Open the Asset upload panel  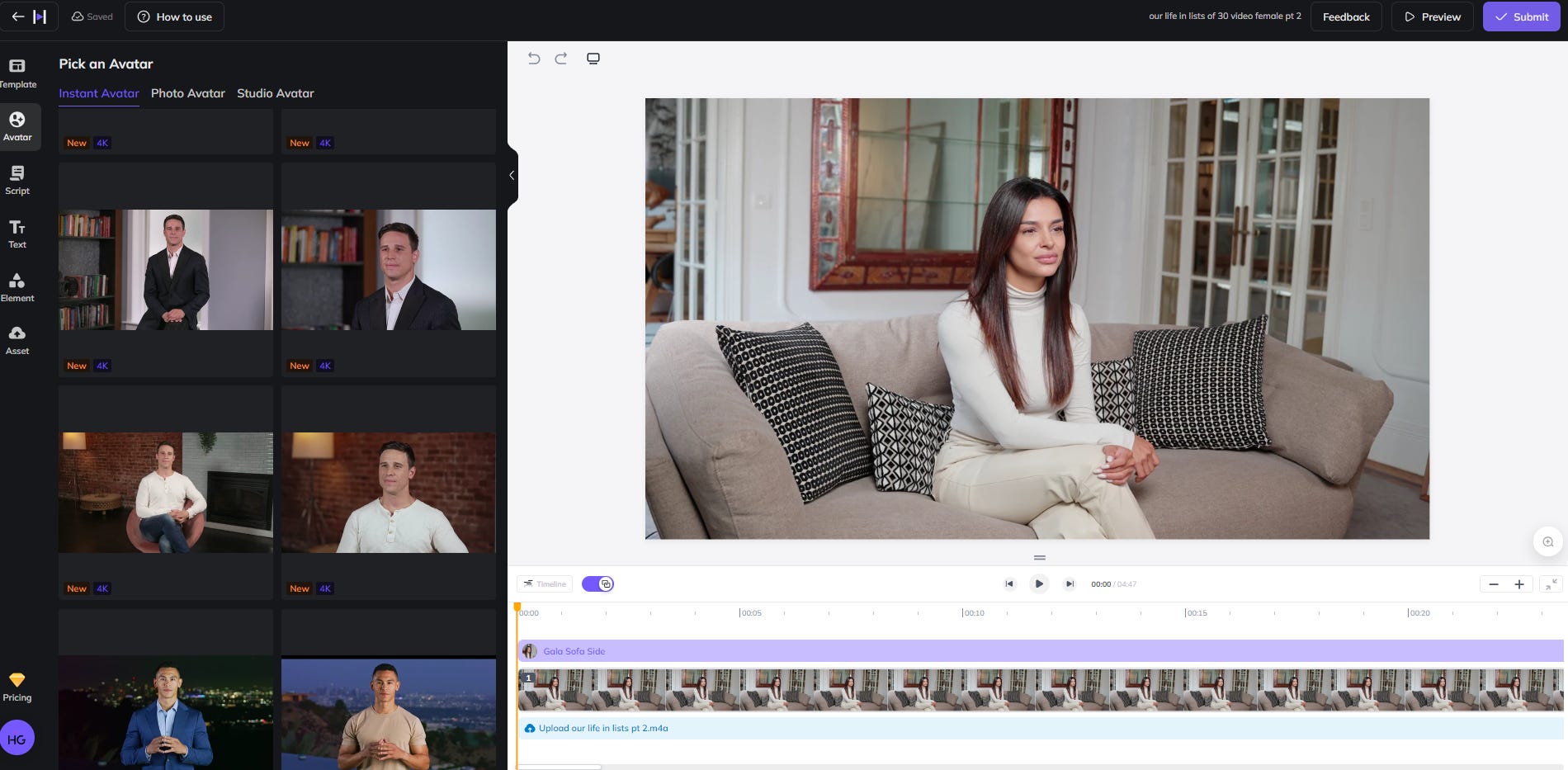[17, 340]
